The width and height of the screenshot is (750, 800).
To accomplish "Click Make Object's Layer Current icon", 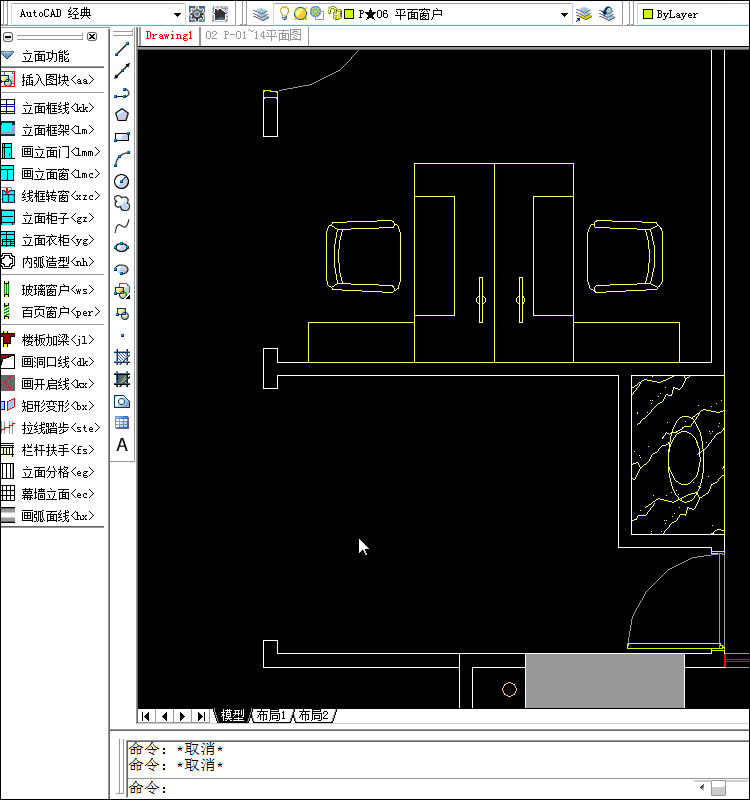I will click(x=584, y=14).
